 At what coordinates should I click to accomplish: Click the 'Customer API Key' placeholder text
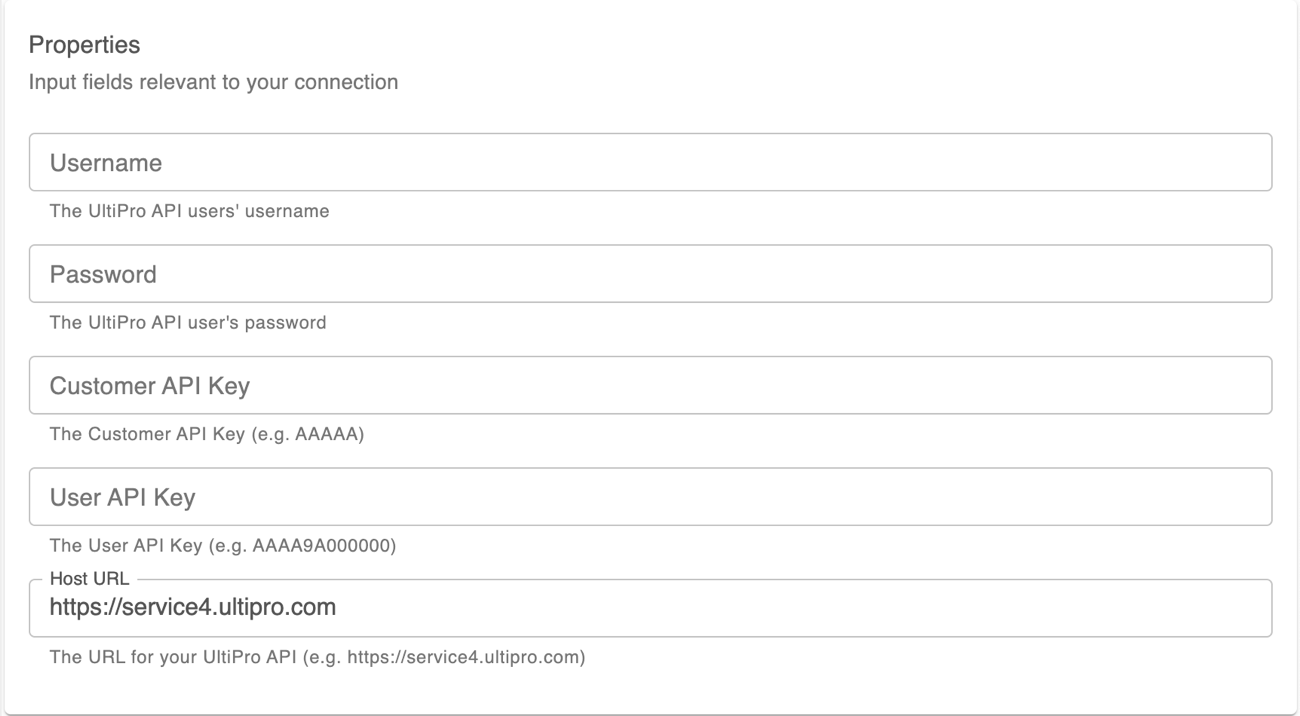coord(149,386)
